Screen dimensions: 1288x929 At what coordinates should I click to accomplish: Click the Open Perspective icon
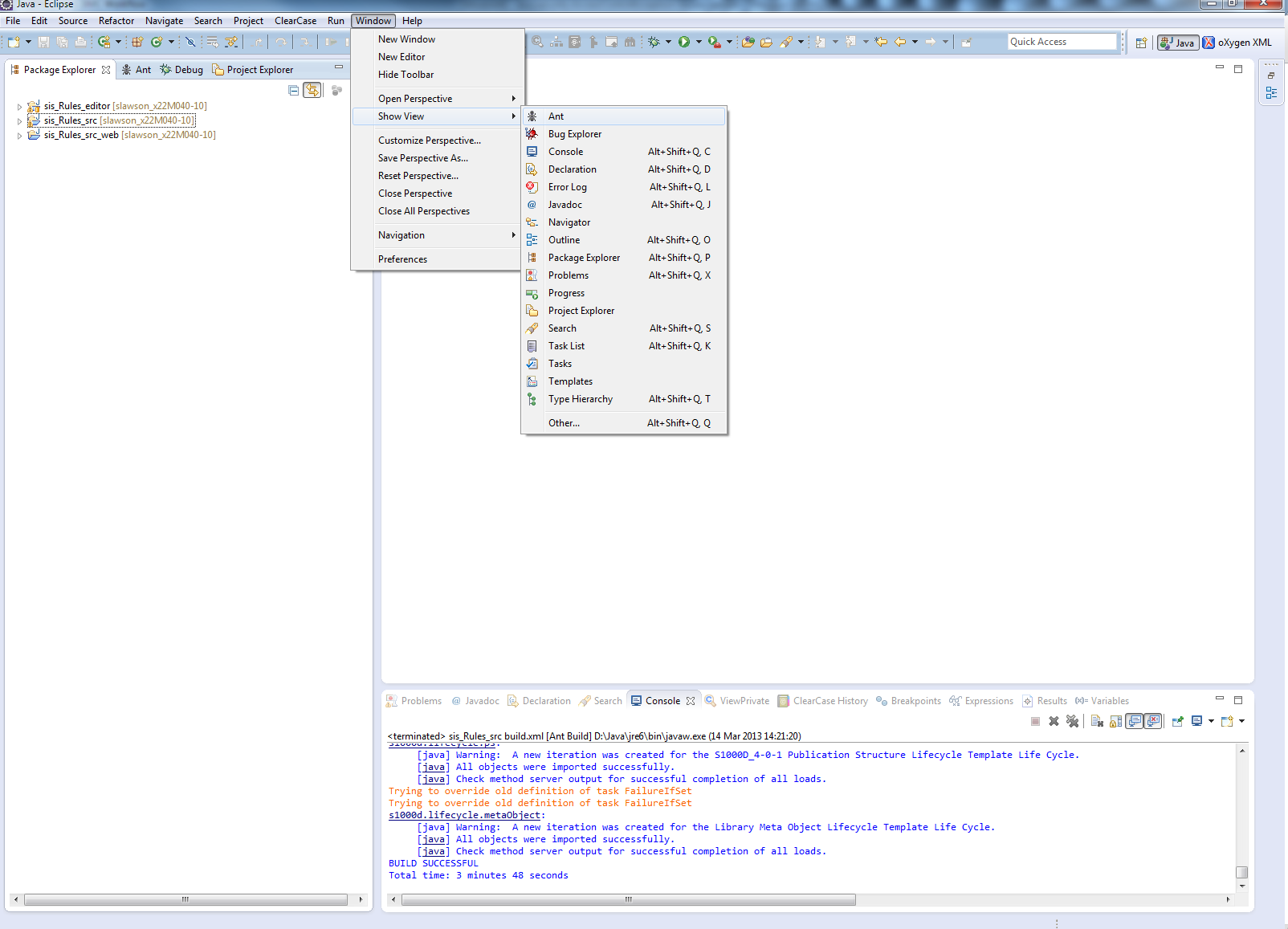tap(1141, 43)
